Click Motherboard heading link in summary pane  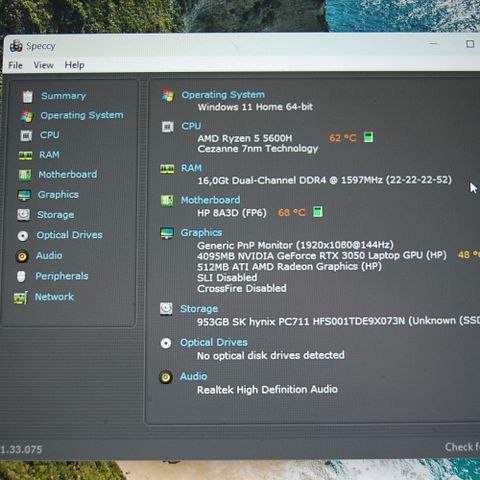pos(210,200)
